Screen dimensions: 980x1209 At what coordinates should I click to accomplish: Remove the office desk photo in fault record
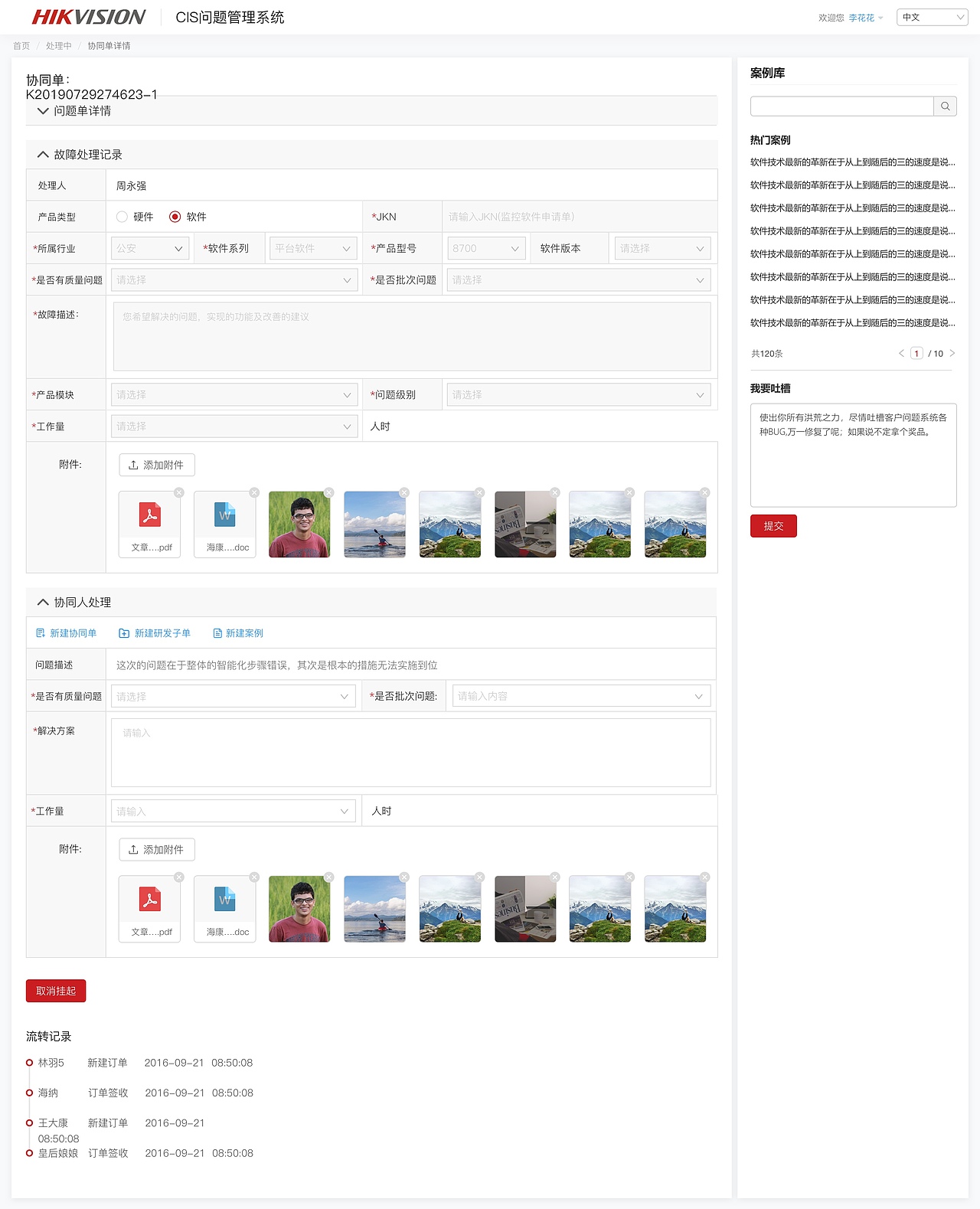pos(555,492)
